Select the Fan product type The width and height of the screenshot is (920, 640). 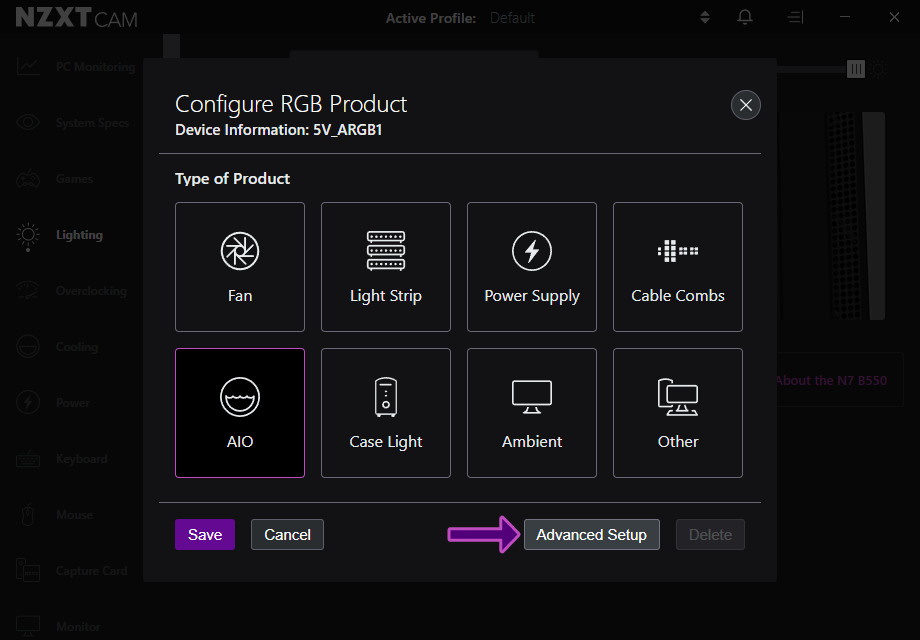click(240, 267)
